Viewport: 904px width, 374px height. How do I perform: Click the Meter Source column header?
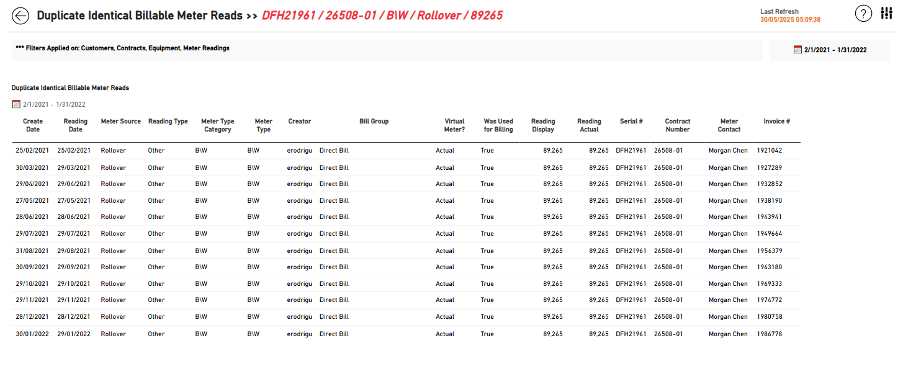click(x=120, y=121)
